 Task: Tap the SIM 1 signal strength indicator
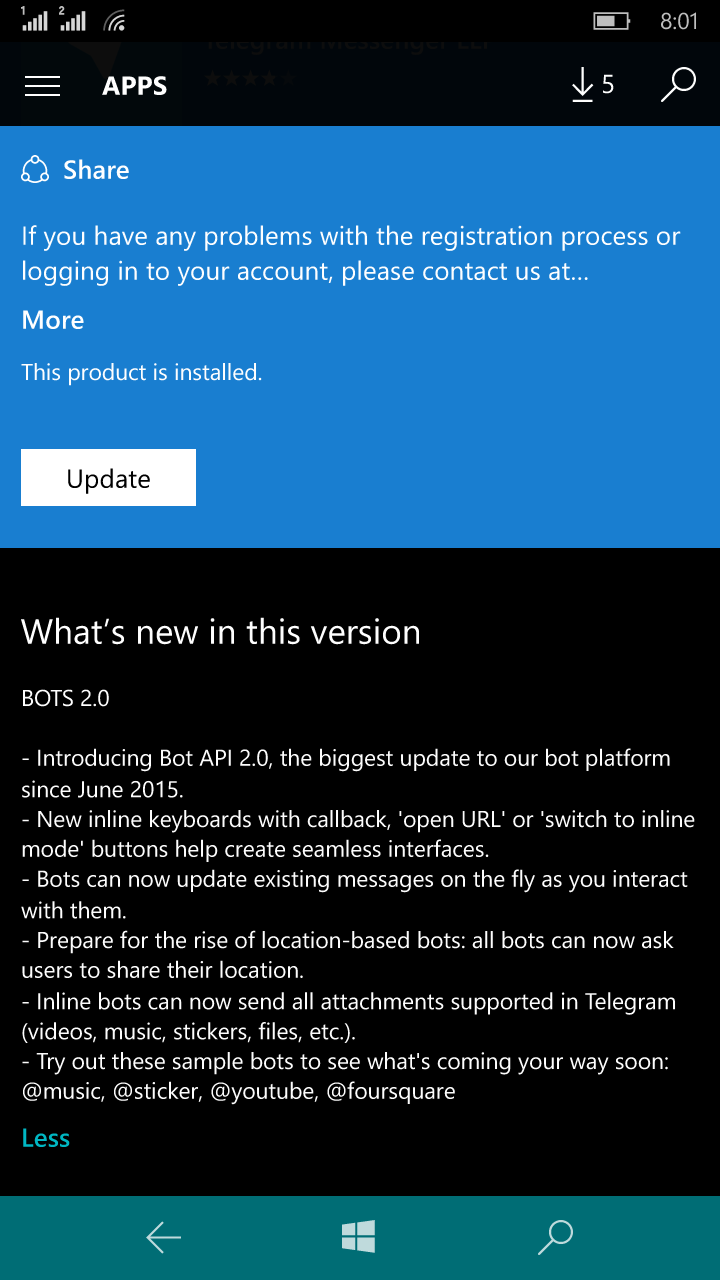[x=34, y=19]
